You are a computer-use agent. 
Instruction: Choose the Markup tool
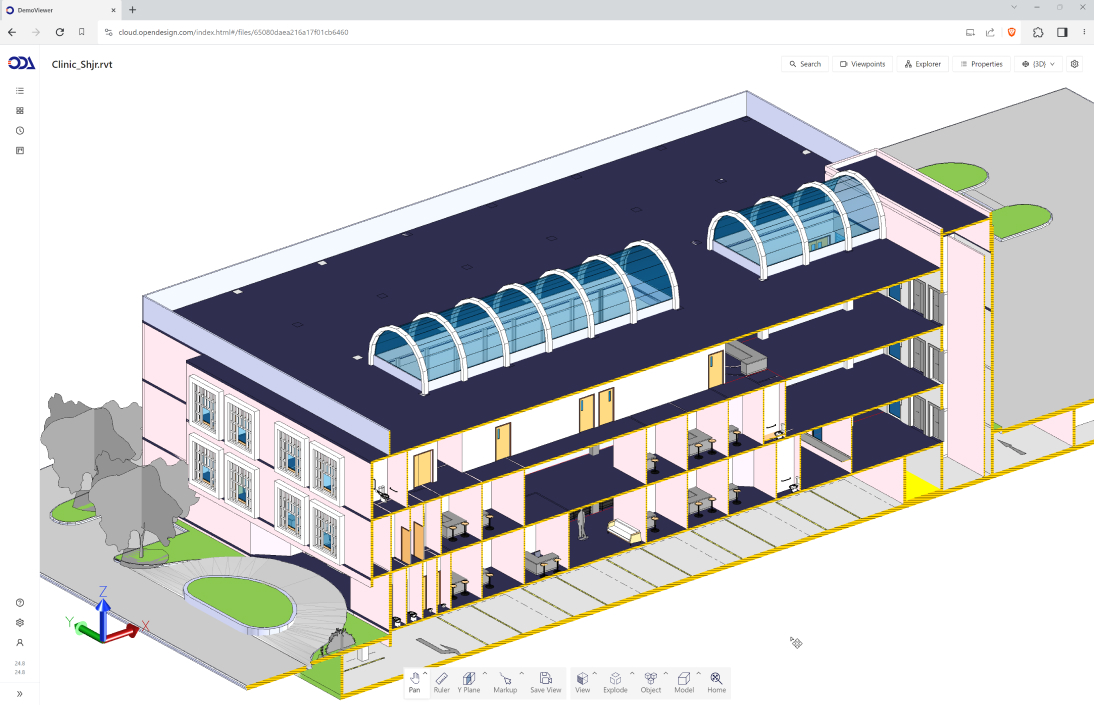point(505,682)
